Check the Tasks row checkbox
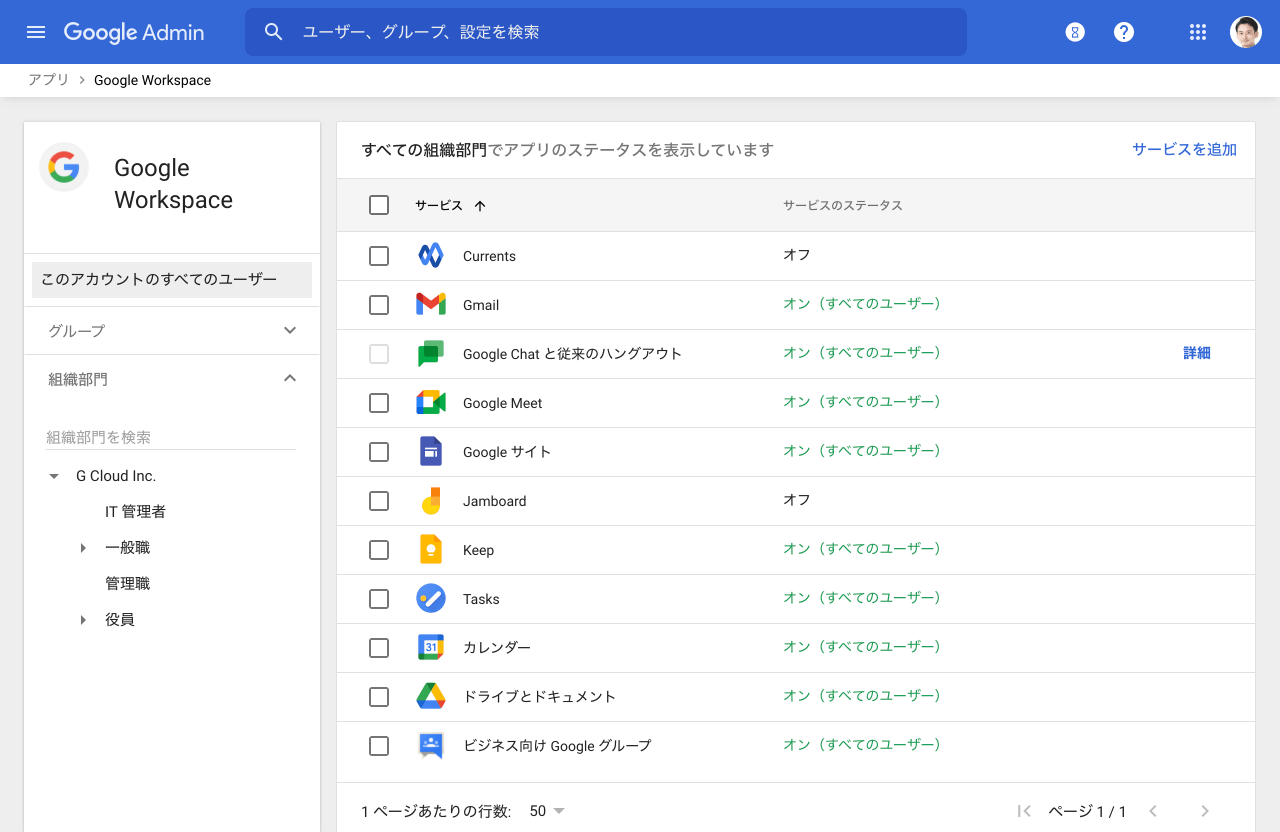Screen dimensions: 1280x832 pos(379,599)
